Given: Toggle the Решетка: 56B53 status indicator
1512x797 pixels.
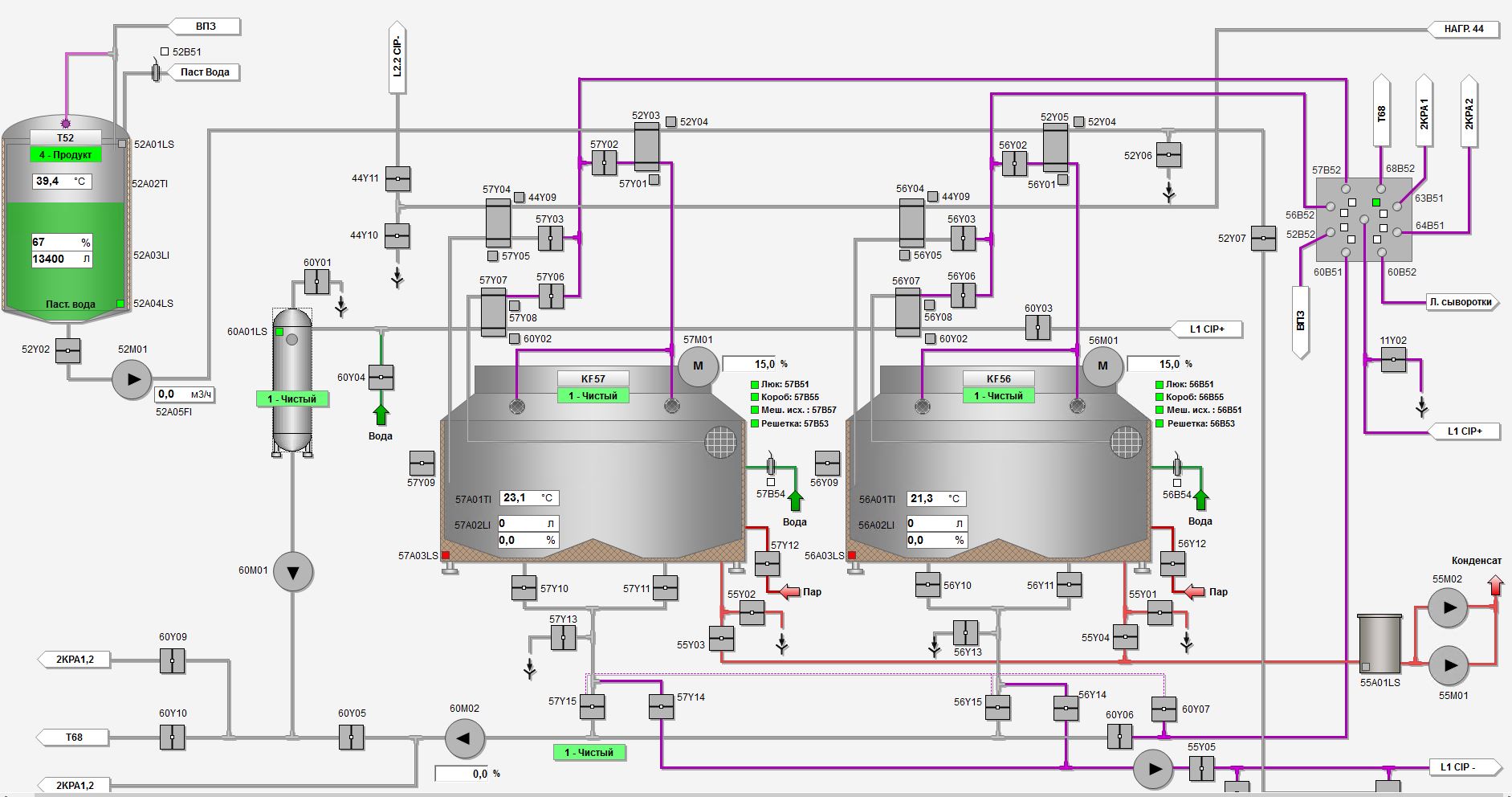Looking at the screenshot, I should coord(1159,423).
